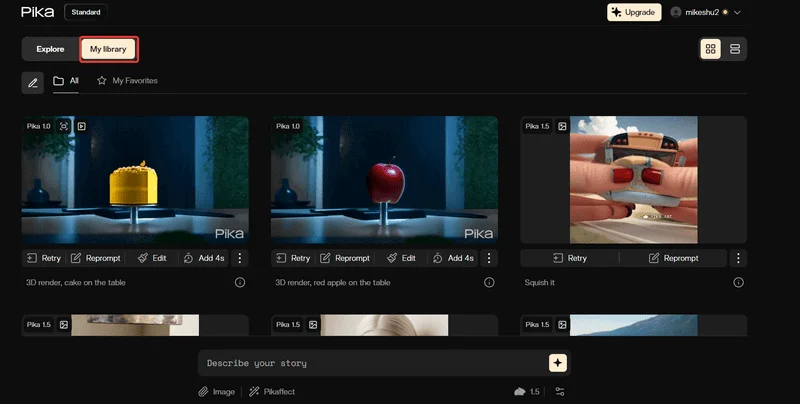Open more options for the cake video
This screenshot has width=800, height=404.
coord(239,258)
